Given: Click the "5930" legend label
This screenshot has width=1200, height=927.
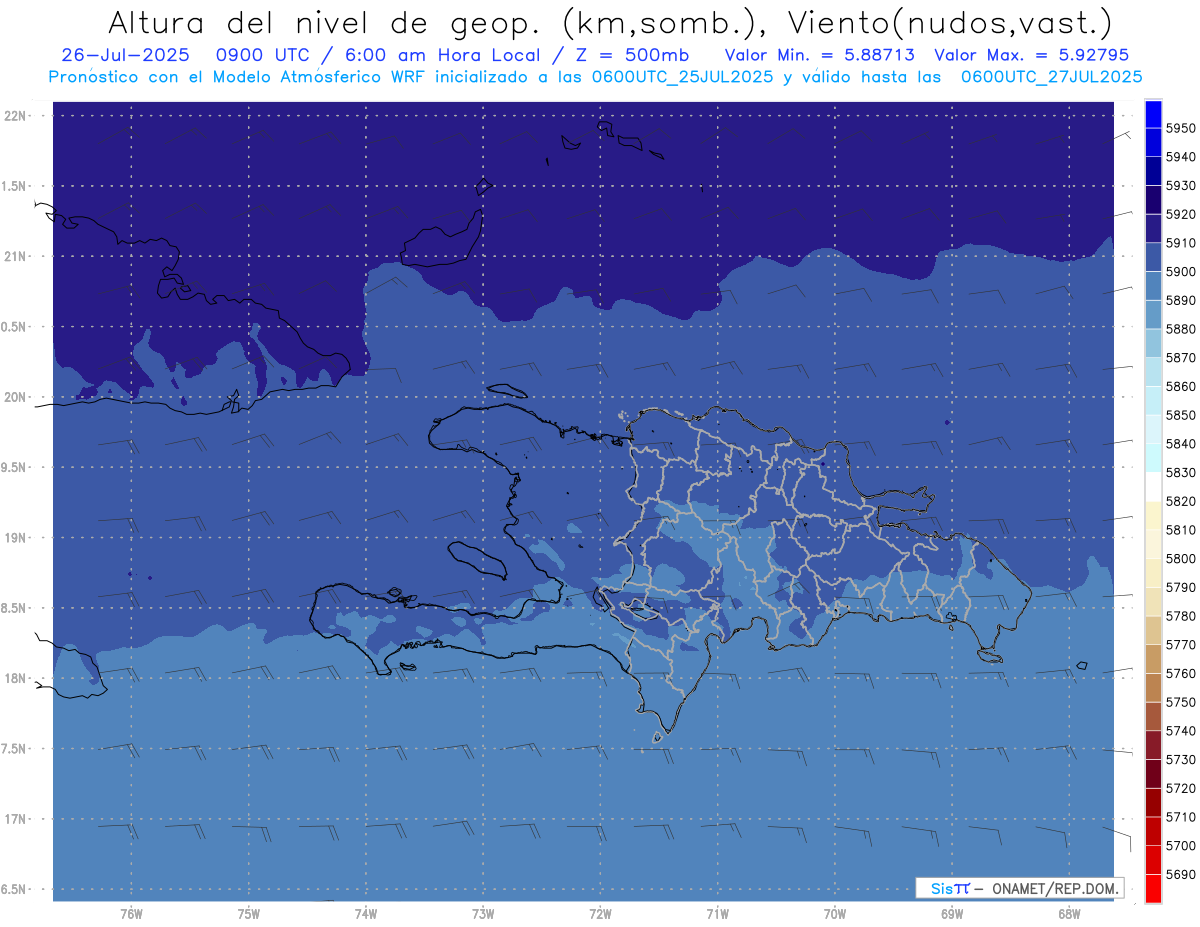Looking at the screenshot, I should coord(1180,186).
